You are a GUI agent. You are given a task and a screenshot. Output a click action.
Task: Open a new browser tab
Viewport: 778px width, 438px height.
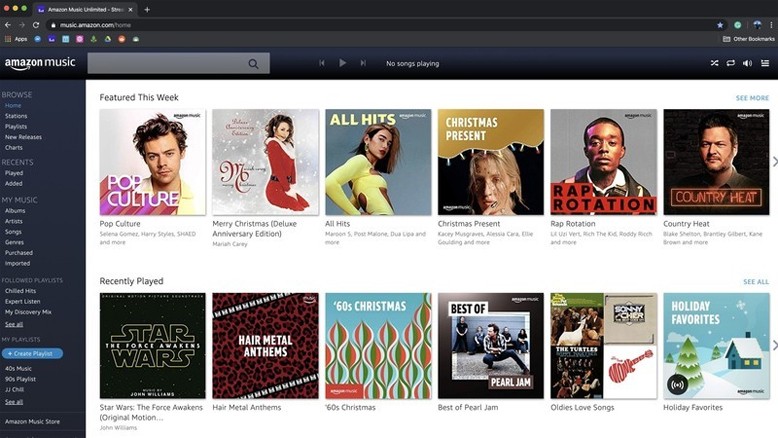147,9
